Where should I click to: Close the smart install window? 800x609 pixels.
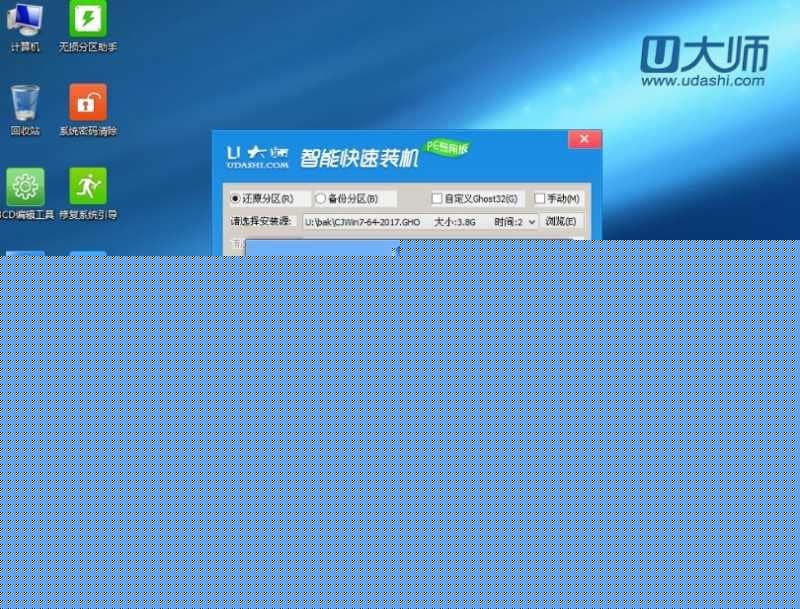click(584, 139)
